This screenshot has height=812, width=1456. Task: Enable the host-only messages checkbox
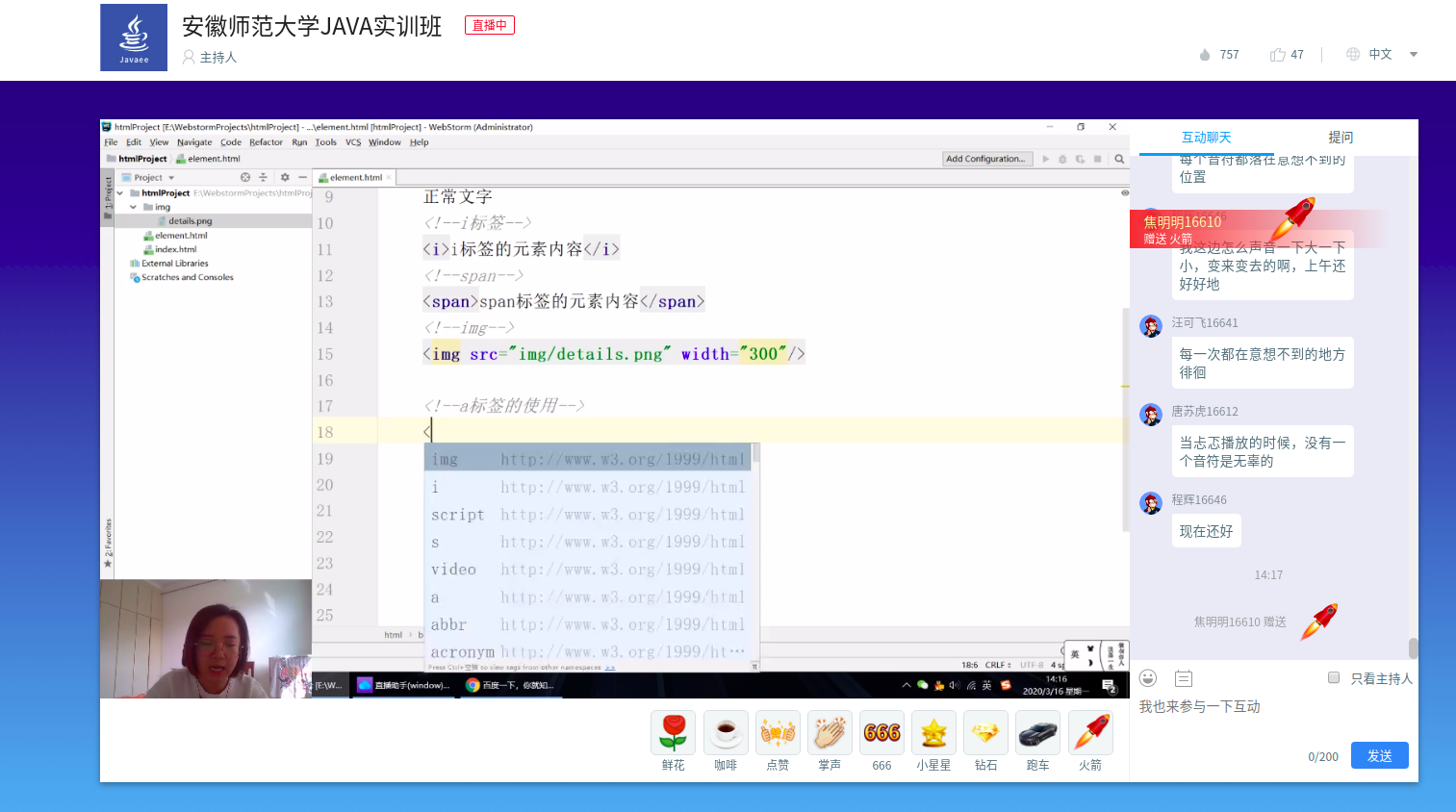[x=1334, y=678]
